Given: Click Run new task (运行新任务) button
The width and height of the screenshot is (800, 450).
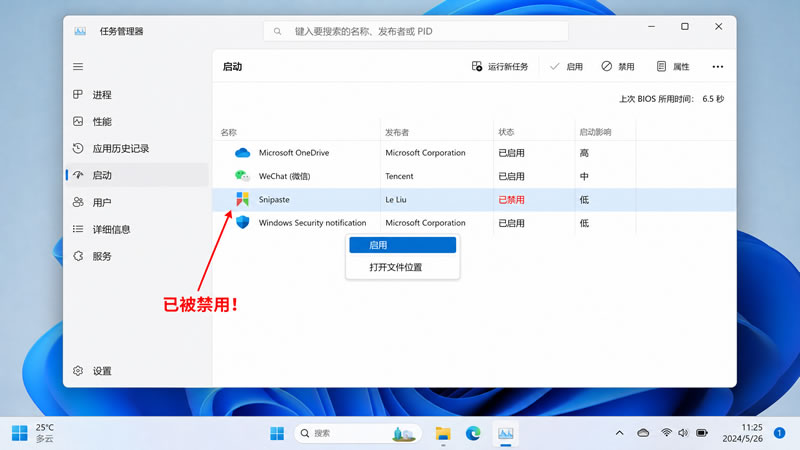Looking at the screenshot, I should pos(499,66).
